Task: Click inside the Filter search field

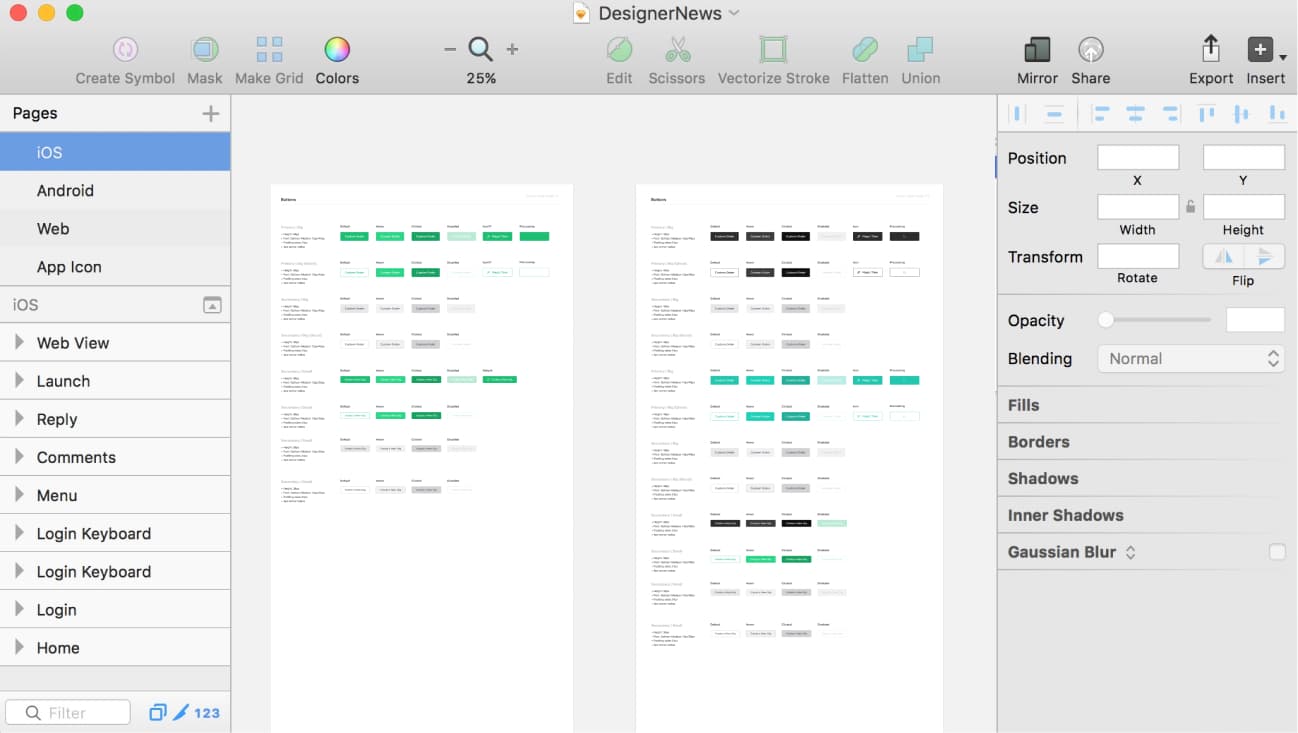Action: tap(67, 712)
